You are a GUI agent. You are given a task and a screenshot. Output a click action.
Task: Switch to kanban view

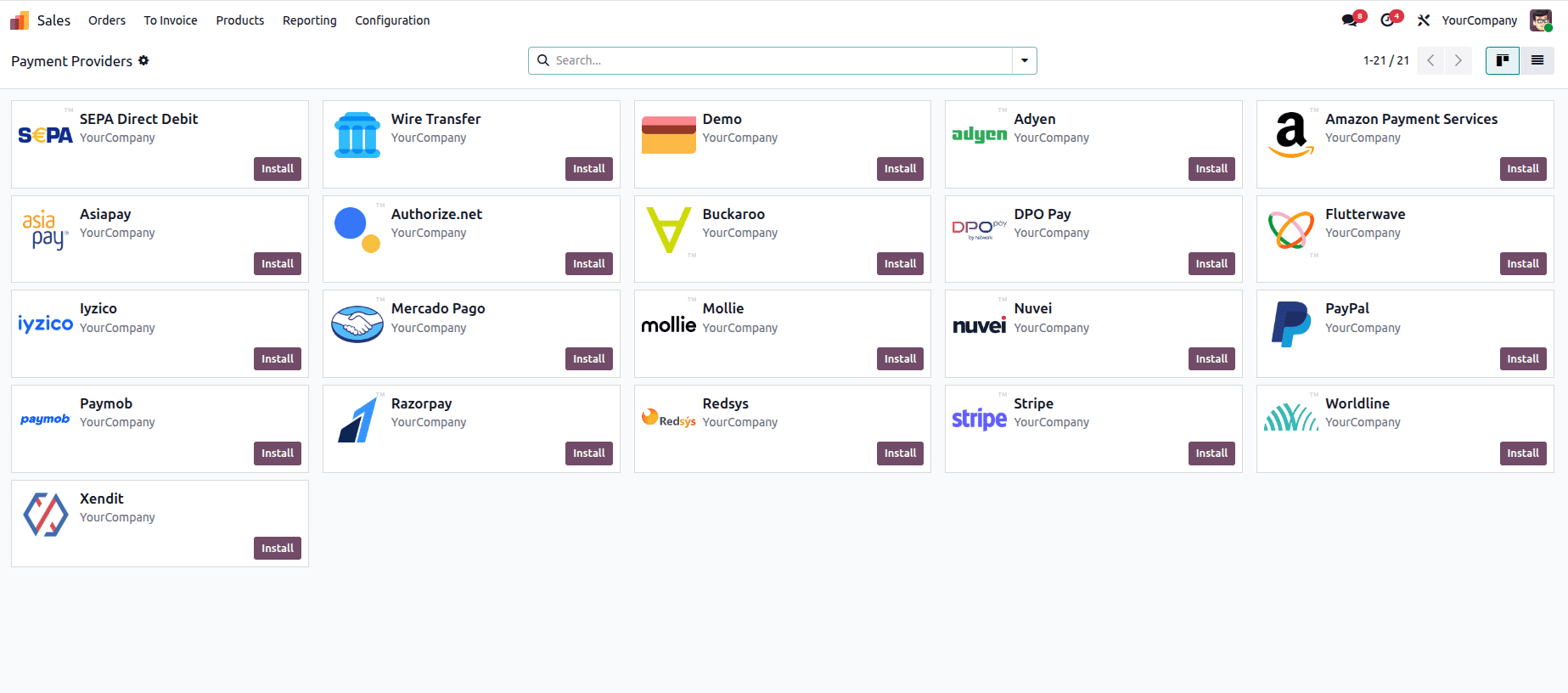1503,60
